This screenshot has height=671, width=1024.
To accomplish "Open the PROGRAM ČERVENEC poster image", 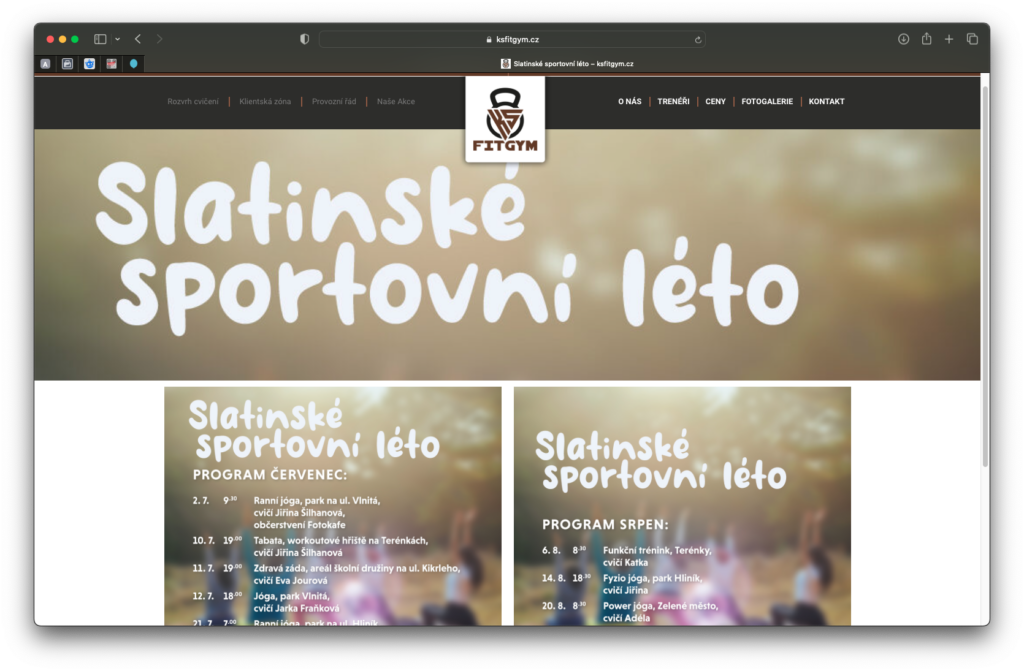I will pyautogui.click(x=333, y=506).
